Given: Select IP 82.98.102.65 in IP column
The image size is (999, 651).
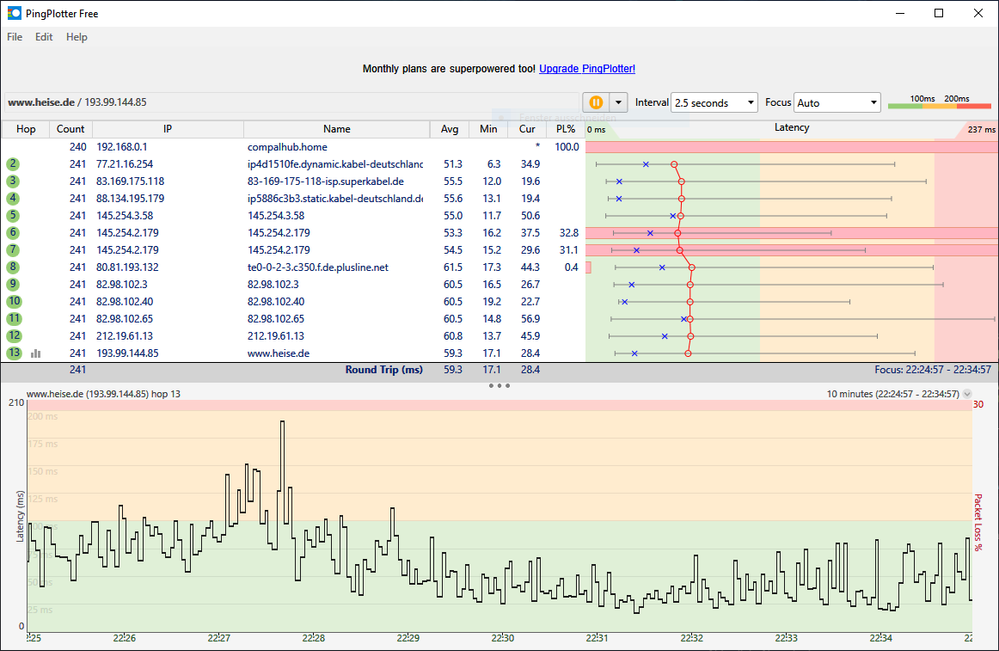Looking at the screenshot, I should [125, 319].
